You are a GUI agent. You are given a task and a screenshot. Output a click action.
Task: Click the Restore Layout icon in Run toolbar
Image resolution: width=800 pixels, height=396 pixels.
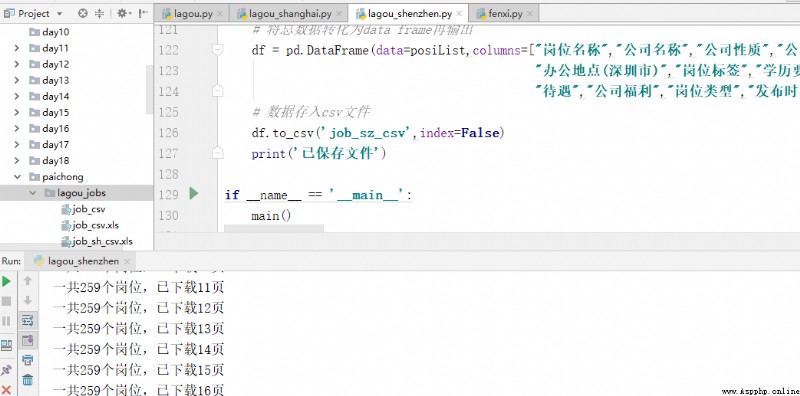tap(6, 346)
